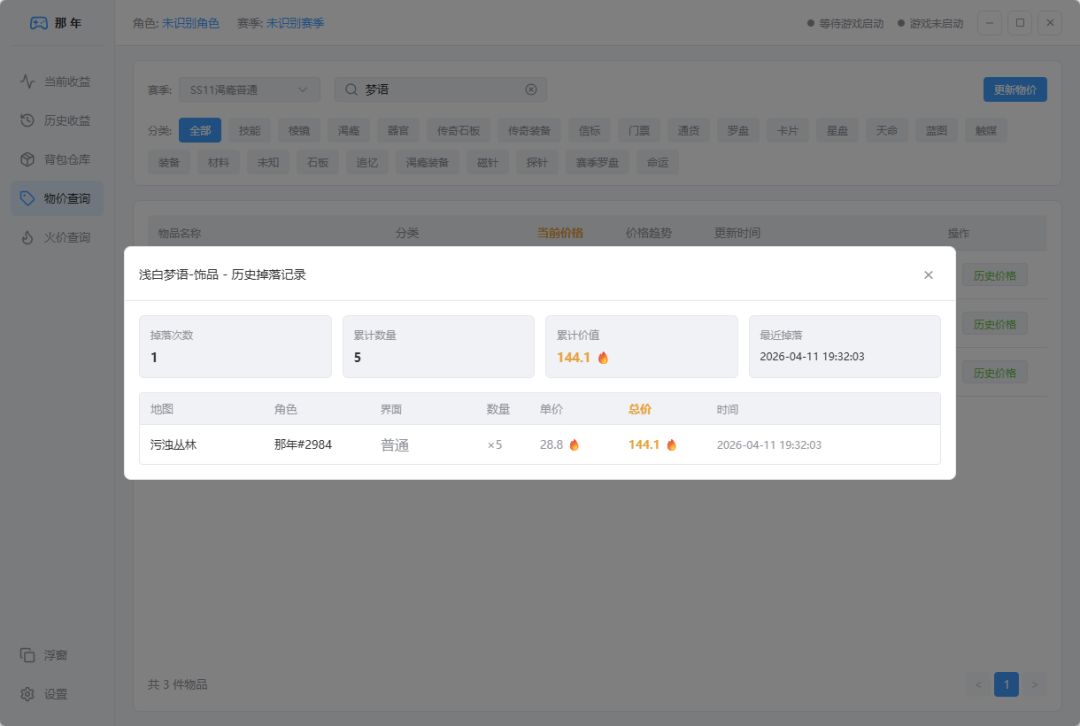This screenshot has height=726, width=1080.
Task: Click the 掉落次数 stat card
Action: click(236, 346)
